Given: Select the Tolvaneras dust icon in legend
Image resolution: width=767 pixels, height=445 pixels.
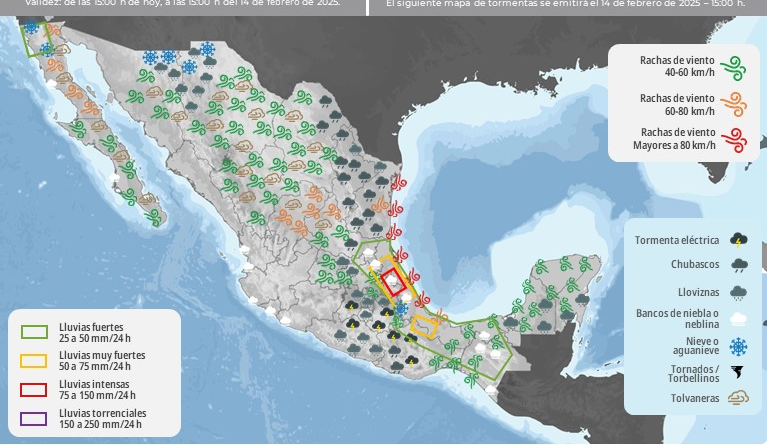Looking at the screenshot, I should coord(738,399).
